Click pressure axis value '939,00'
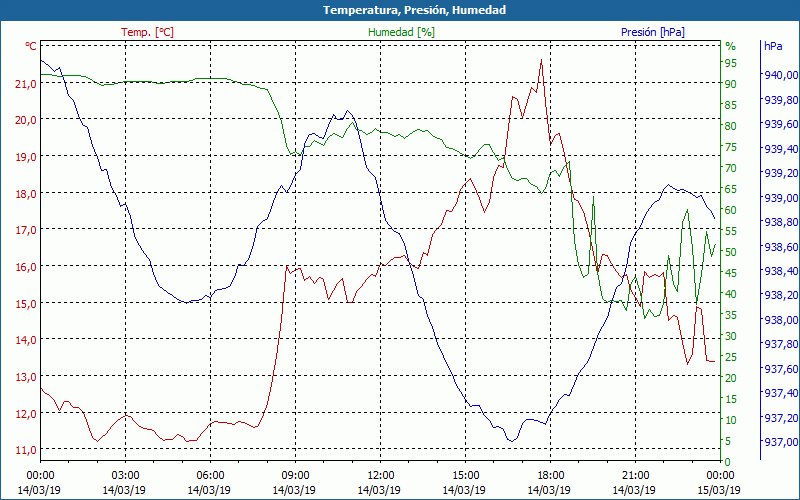The width and height of the screenshot is (800, 500). [x=780, y=197]
